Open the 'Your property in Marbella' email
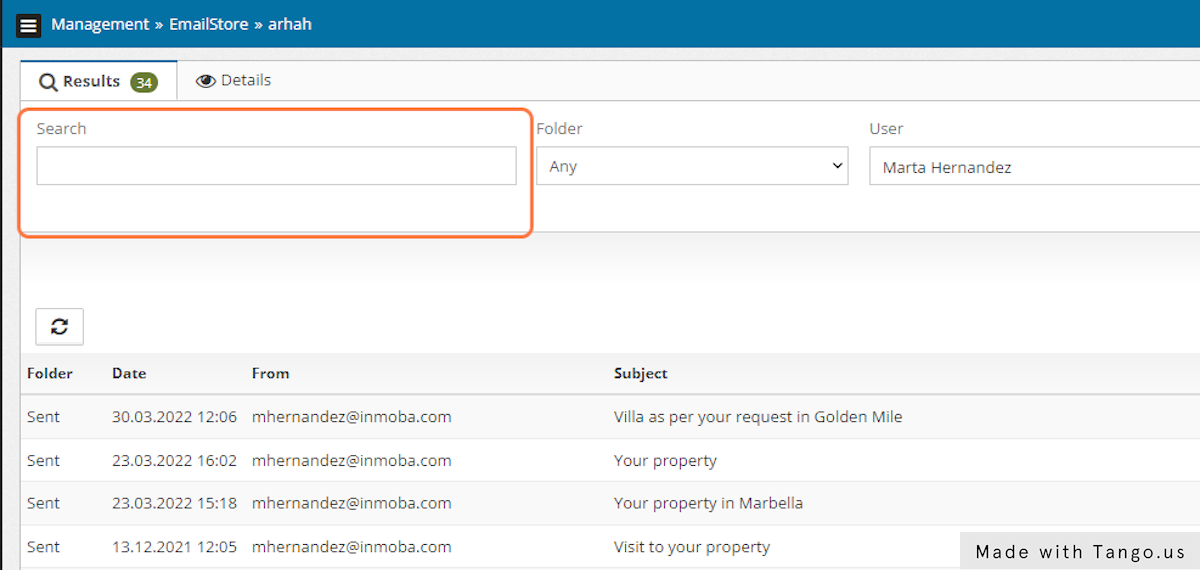 coord(708,503)
